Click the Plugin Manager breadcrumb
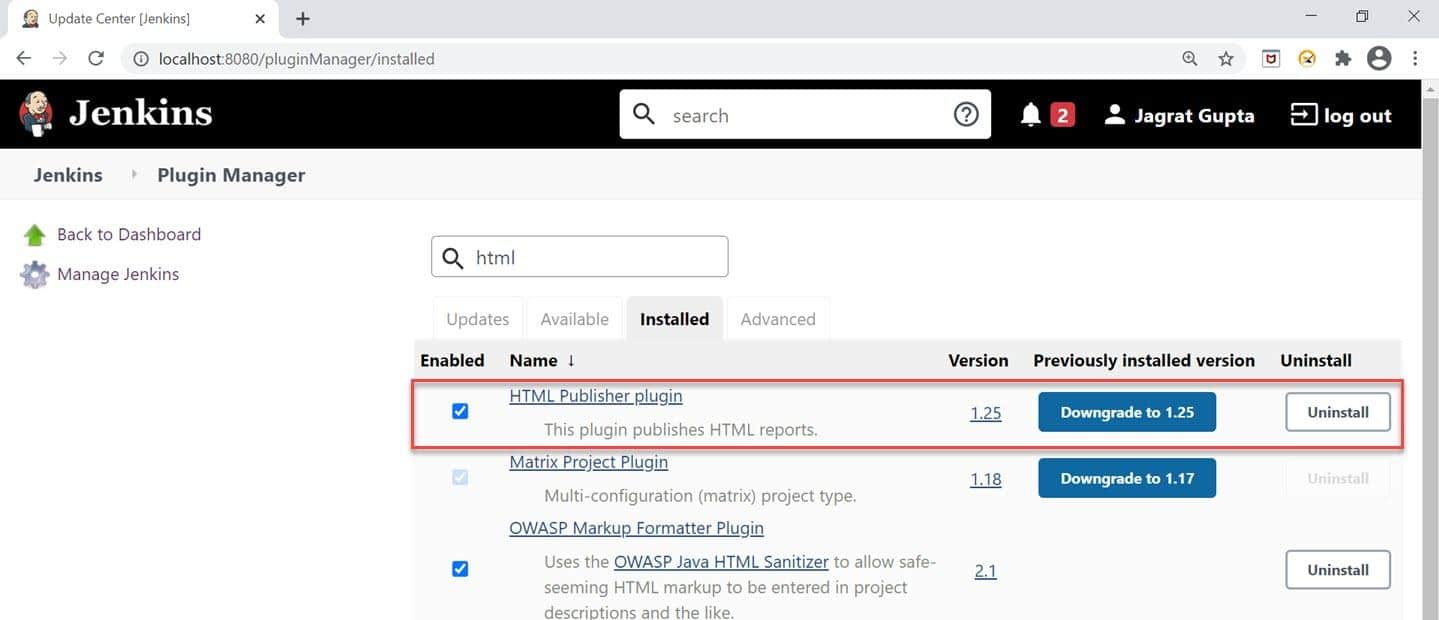This screenshot has width=1439, height=620. click(x=231, y=175)
